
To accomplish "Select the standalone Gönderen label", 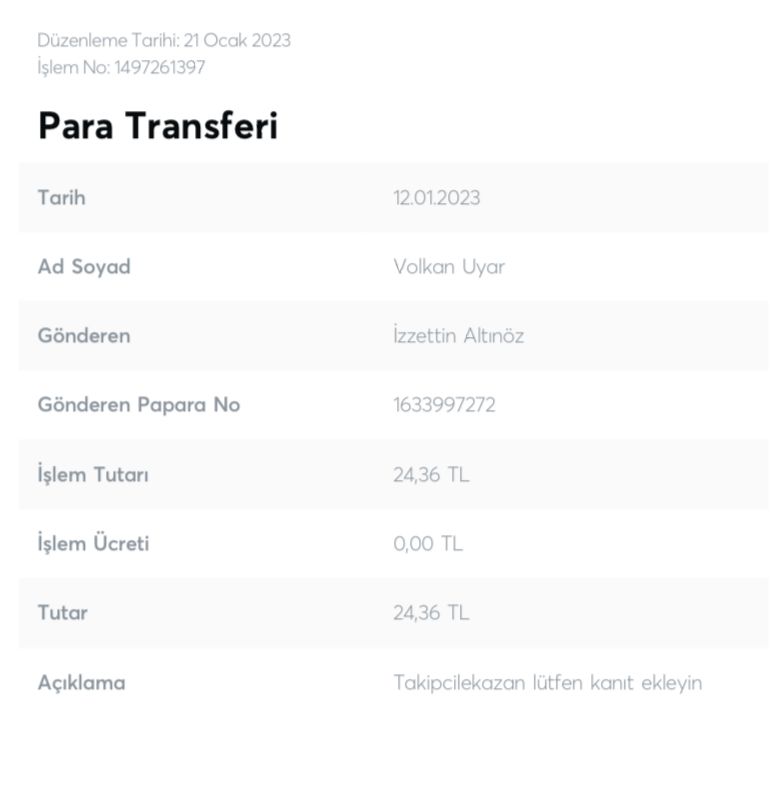I will 84,335.
